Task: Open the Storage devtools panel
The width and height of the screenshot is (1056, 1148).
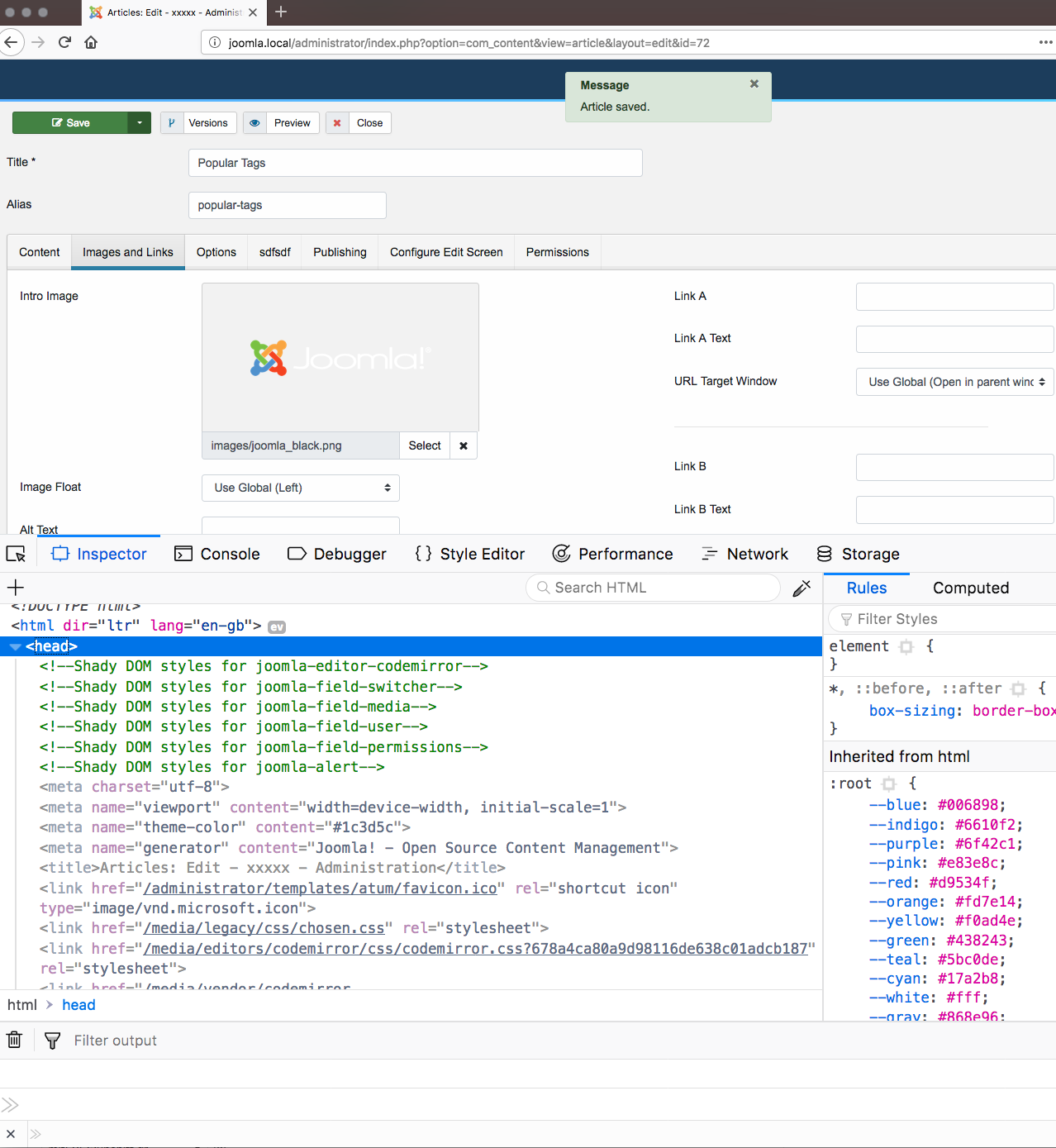Action: point(858,554)
